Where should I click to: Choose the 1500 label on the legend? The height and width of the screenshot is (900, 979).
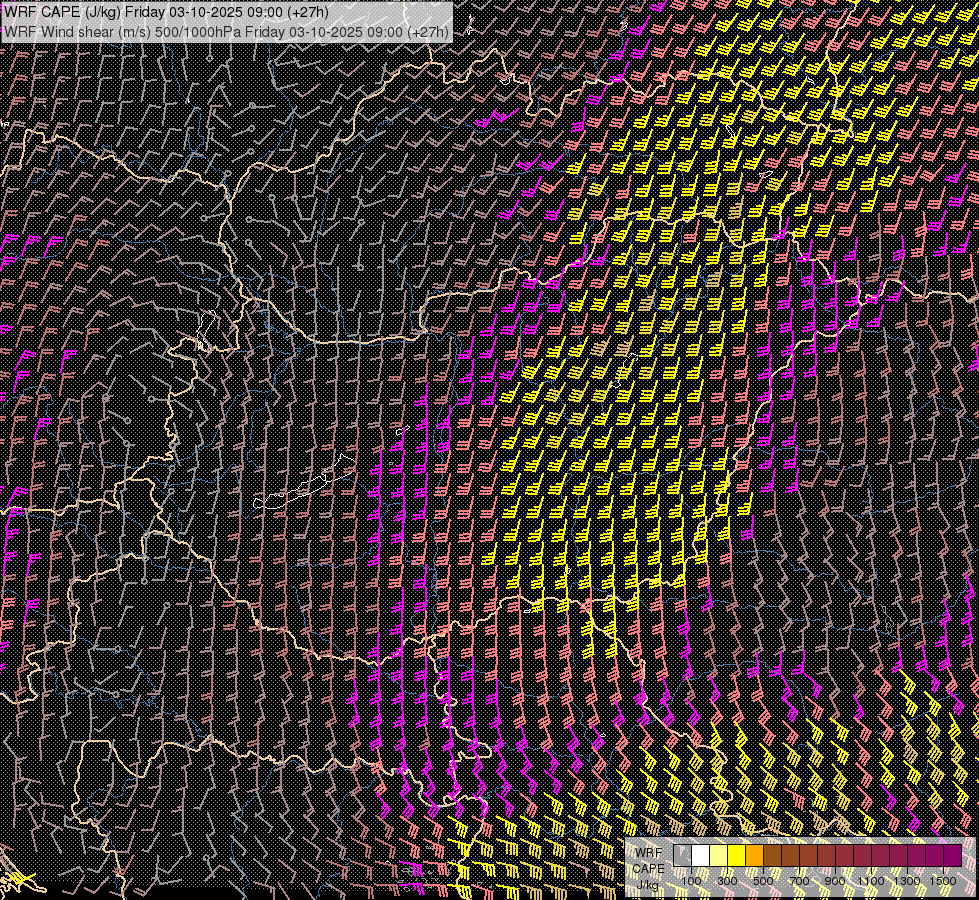(943, 880)
